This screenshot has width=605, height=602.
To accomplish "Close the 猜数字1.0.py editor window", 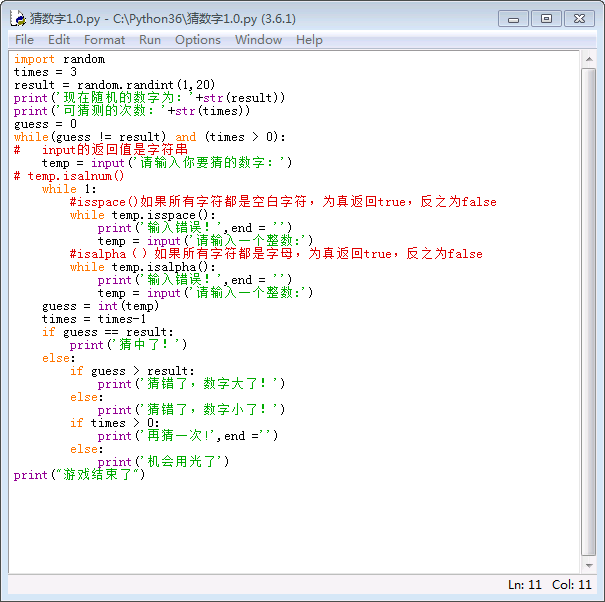I will [579, 18].
